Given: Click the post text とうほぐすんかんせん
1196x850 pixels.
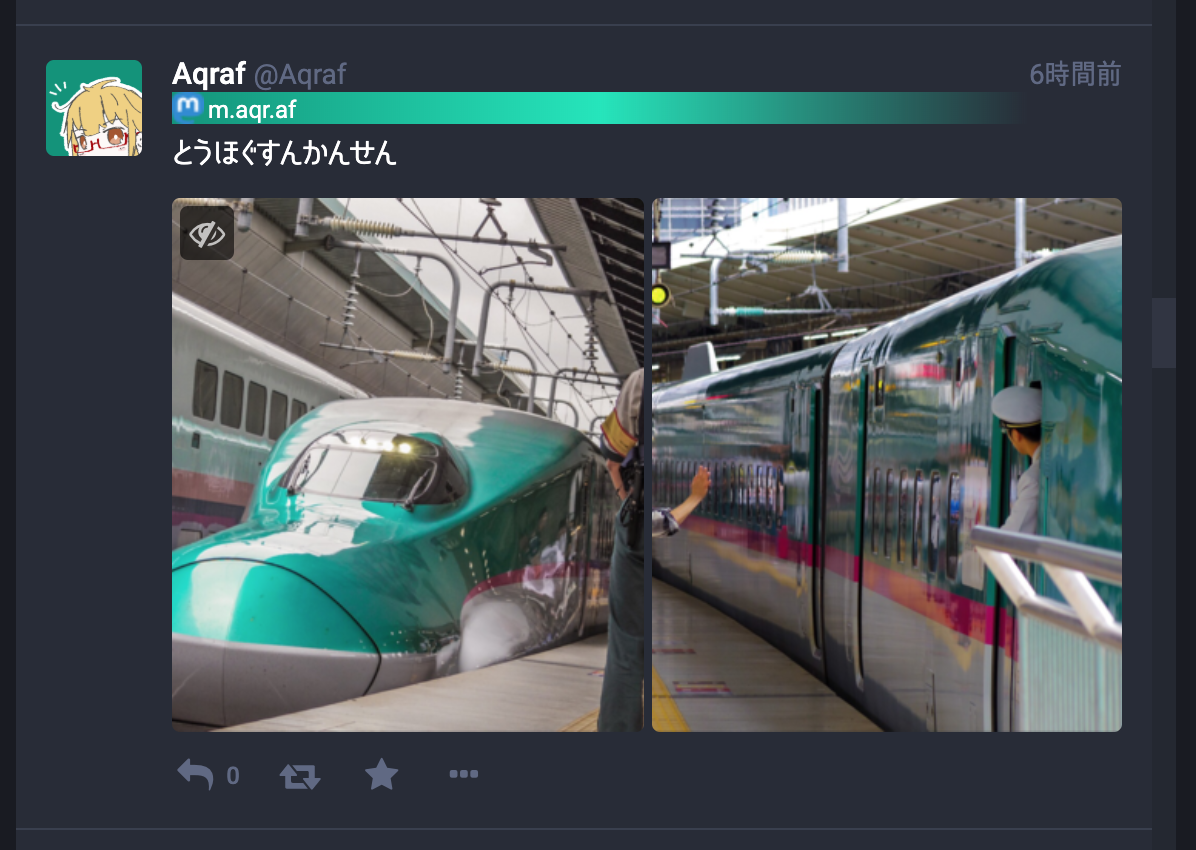Looking at the screenshot, I should coord(285,153).
